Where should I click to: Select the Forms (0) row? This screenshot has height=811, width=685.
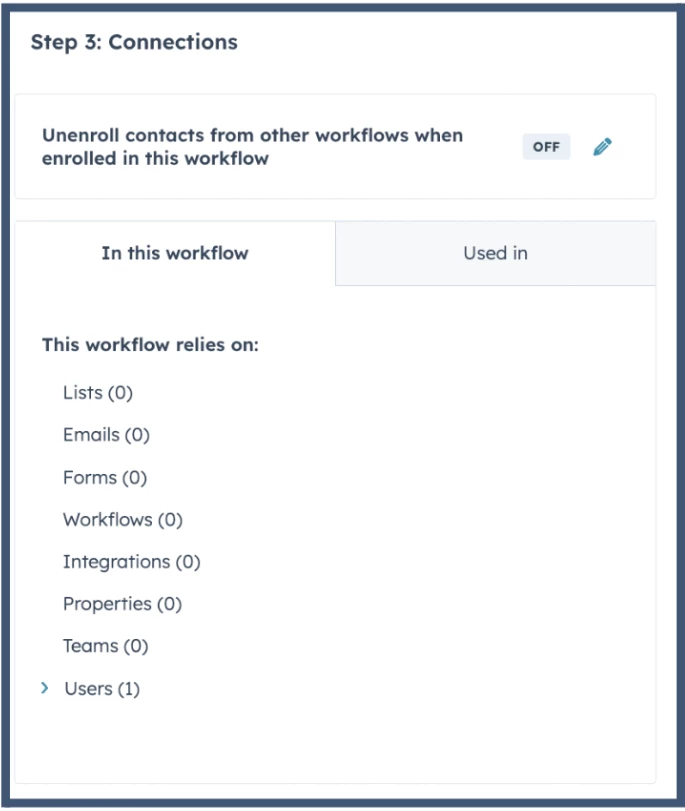click(104, 478)
